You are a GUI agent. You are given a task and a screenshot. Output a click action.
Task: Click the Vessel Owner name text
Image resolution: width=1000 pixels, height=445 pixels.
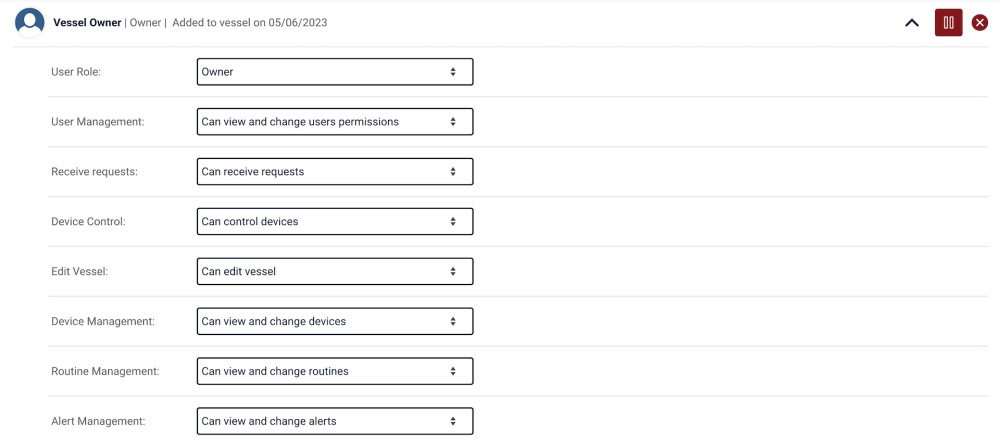click(87, 23)
